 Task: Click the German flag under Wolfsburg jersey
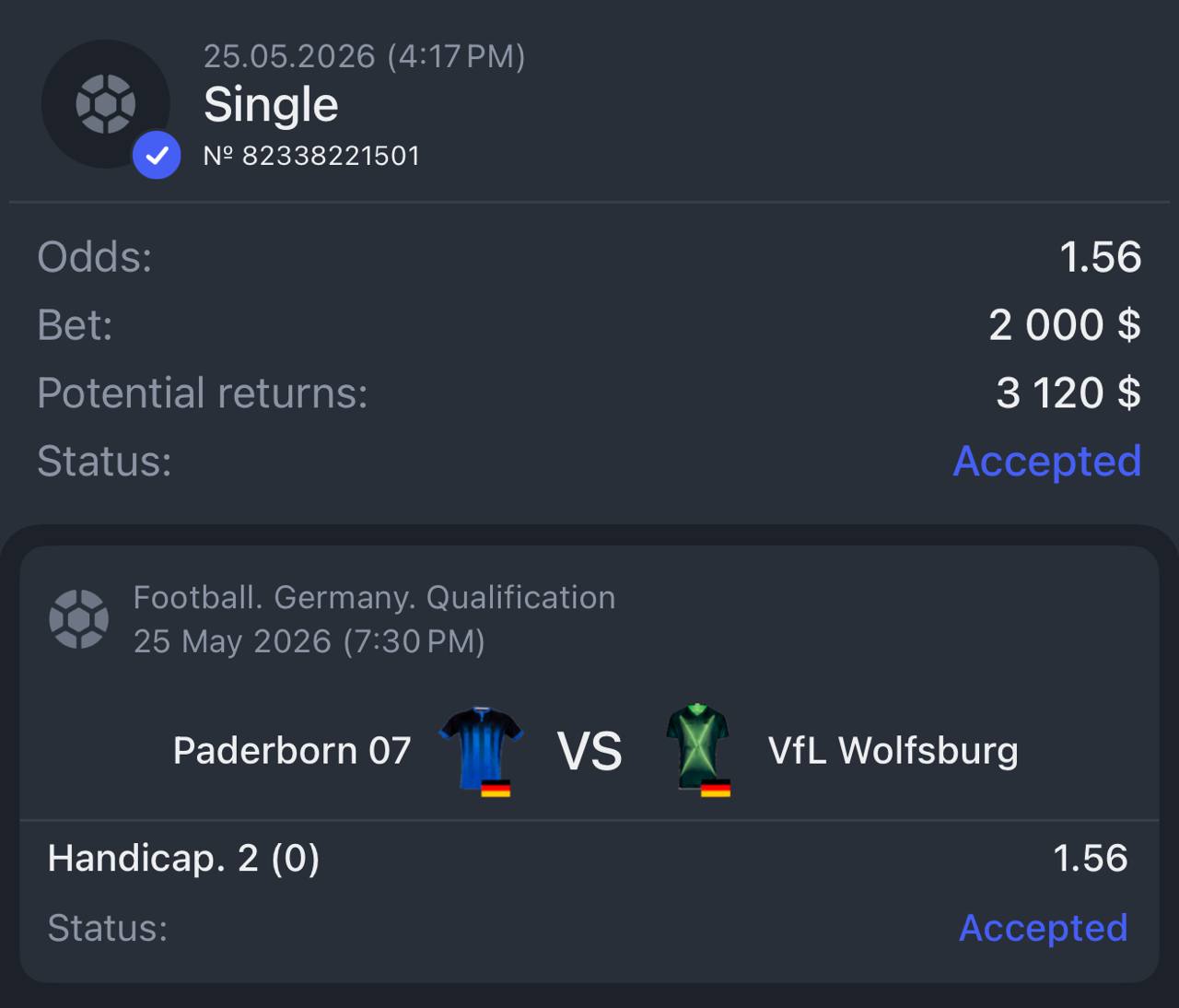(716, 788)
